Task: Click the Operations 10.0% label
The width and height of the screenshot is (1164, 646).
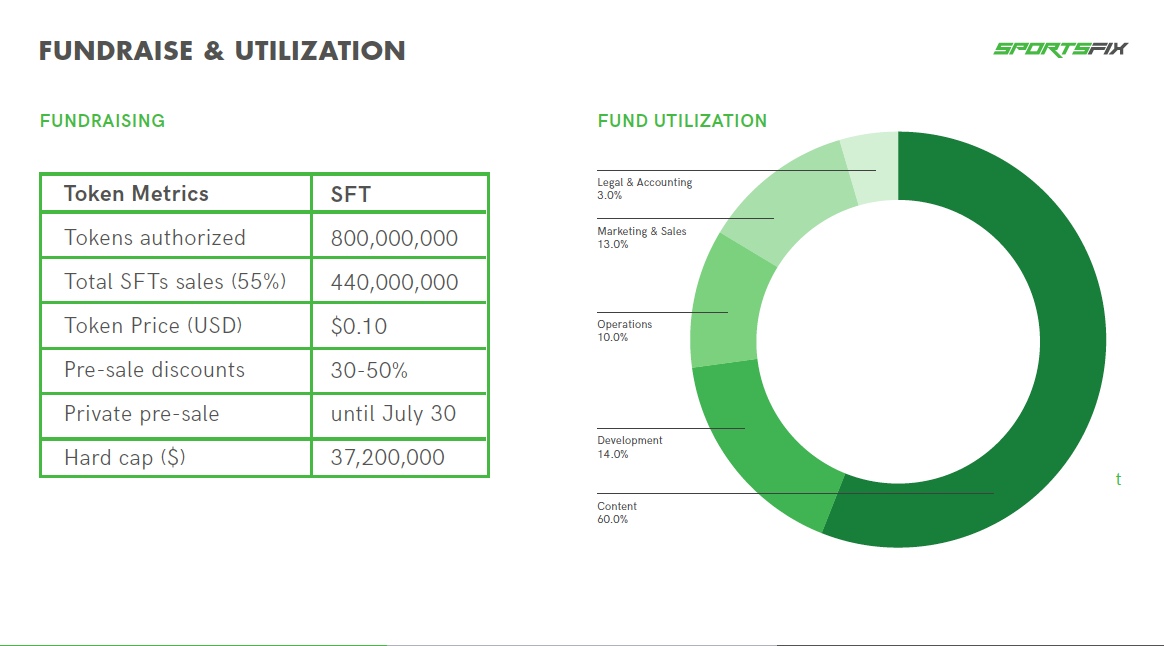Action: tap(624, 330)
